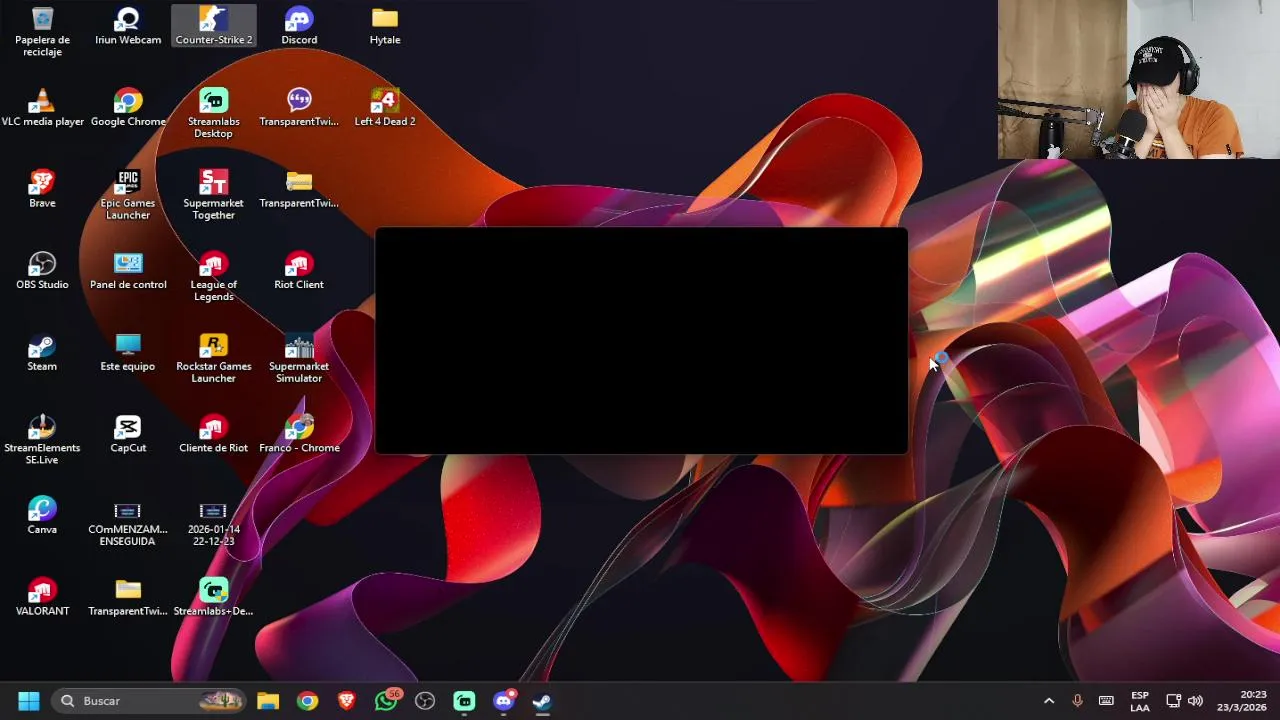
Task: Select the Panel de control desktop icon
Action: (x=128, y=271)
